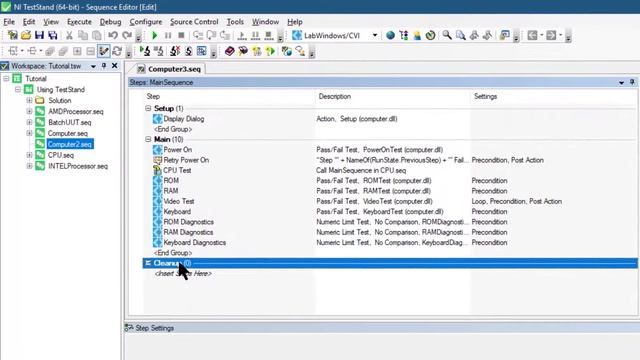Expand the Solution folder node

pos(29,100)
